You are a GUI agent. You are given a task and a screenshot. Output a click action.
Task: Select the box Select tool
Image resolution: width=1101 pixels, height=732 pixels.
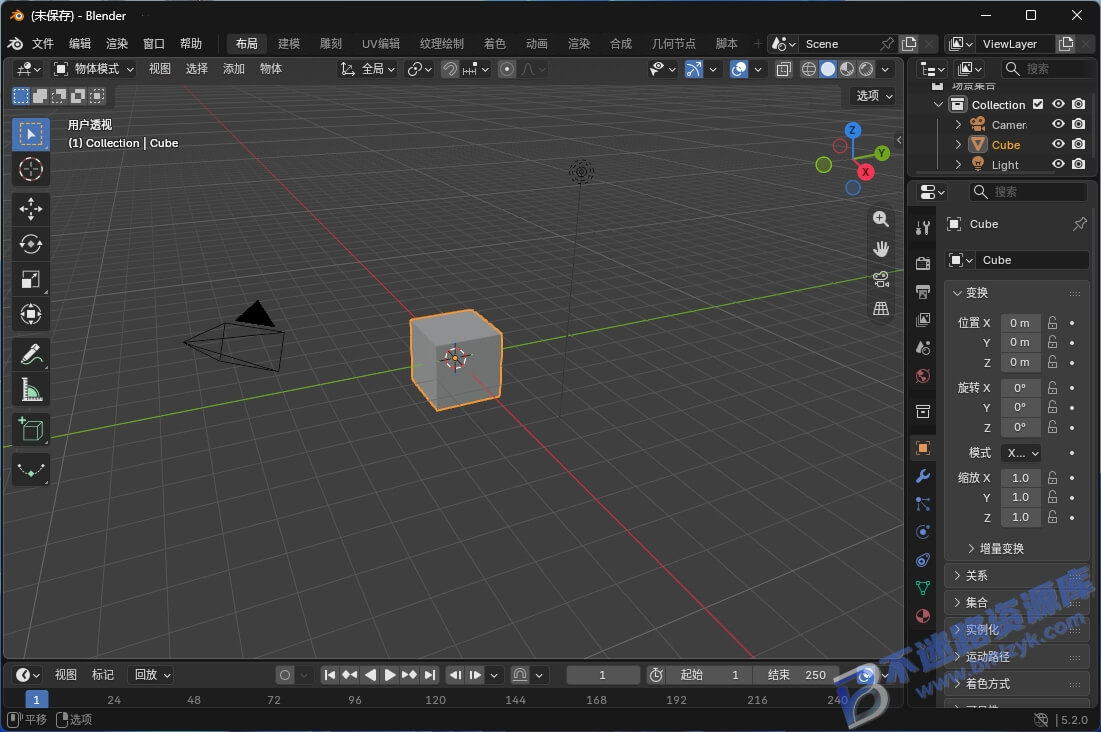31,134
